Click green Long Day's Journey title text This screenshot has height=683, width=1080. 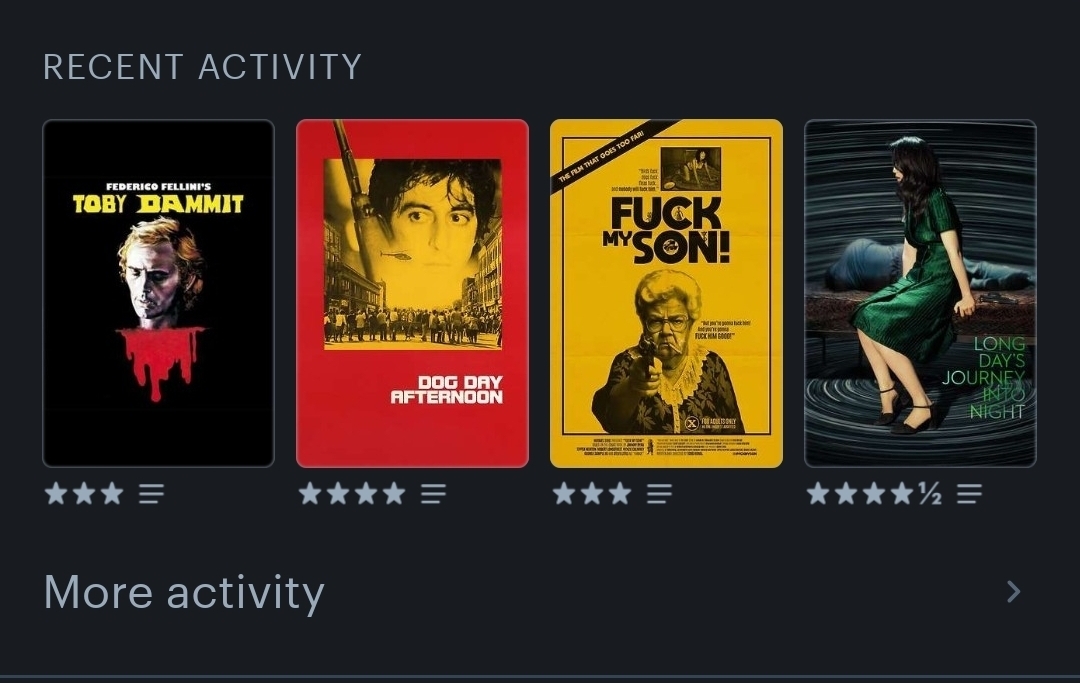pyautogui.click(x=984, y=377)
